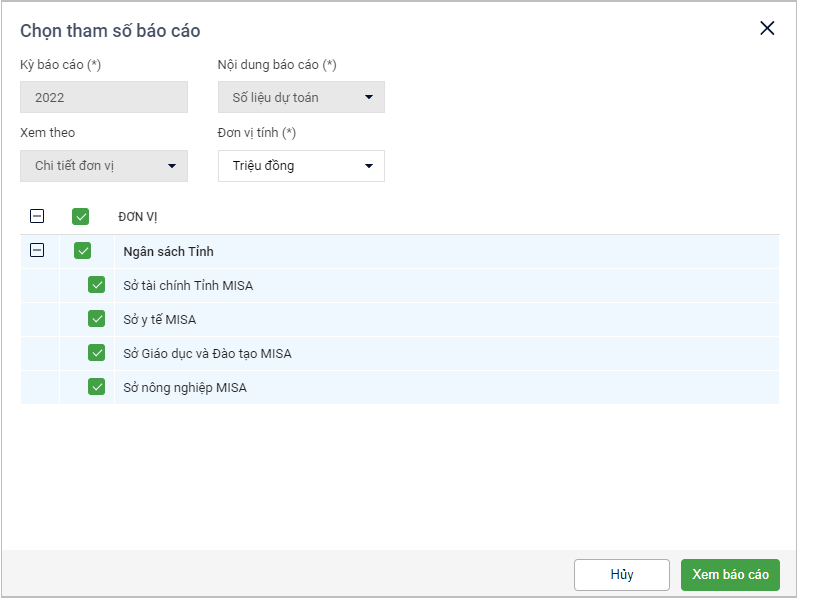
Task: Uncheck Sở y tế MISA checkbox
Action: pos(97,319)
